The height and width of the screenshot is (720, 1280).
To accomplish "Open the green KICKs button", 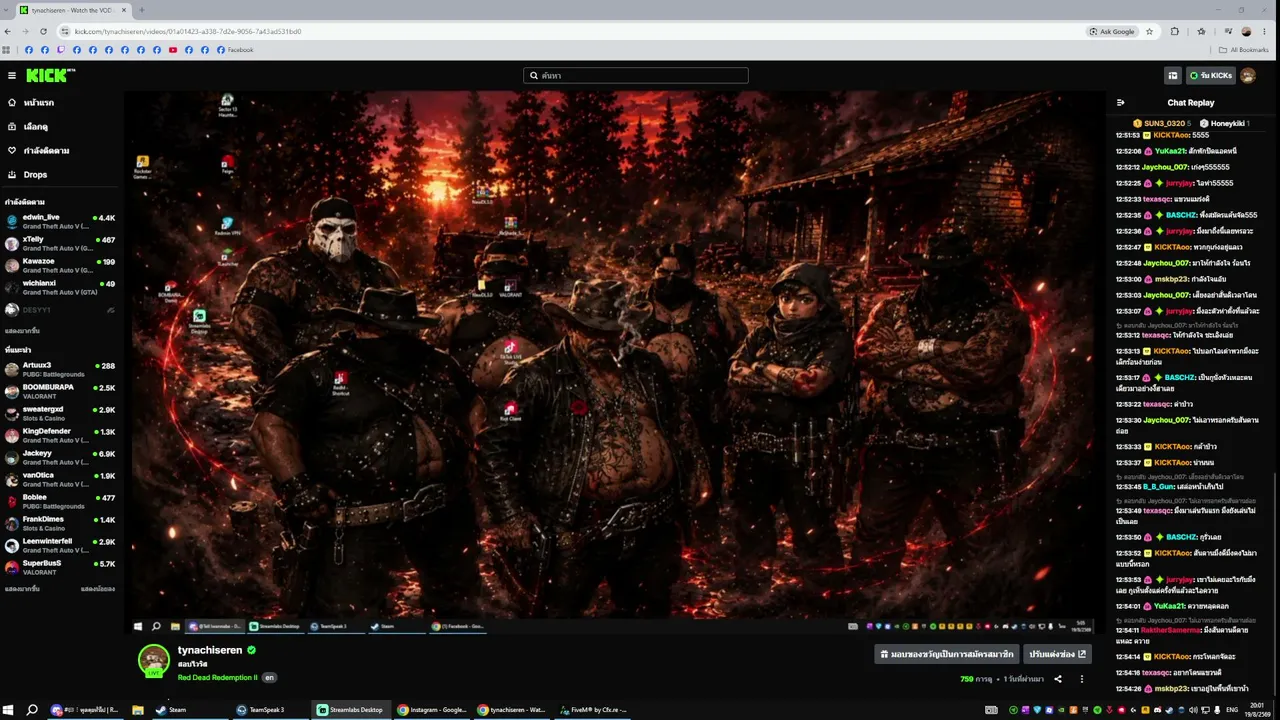I will (1210, 75).
